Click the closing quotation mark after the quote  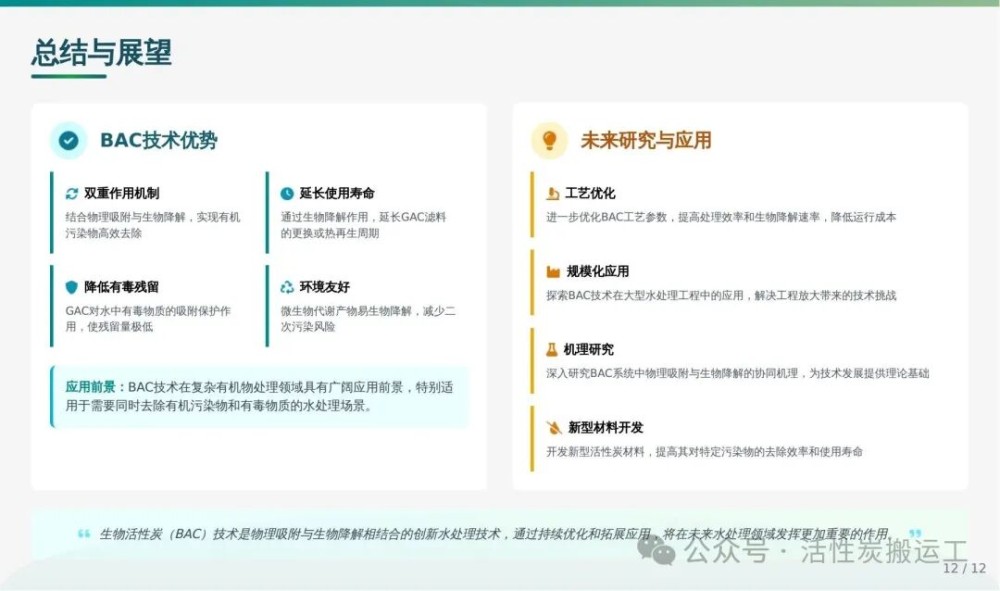(914, 534)
